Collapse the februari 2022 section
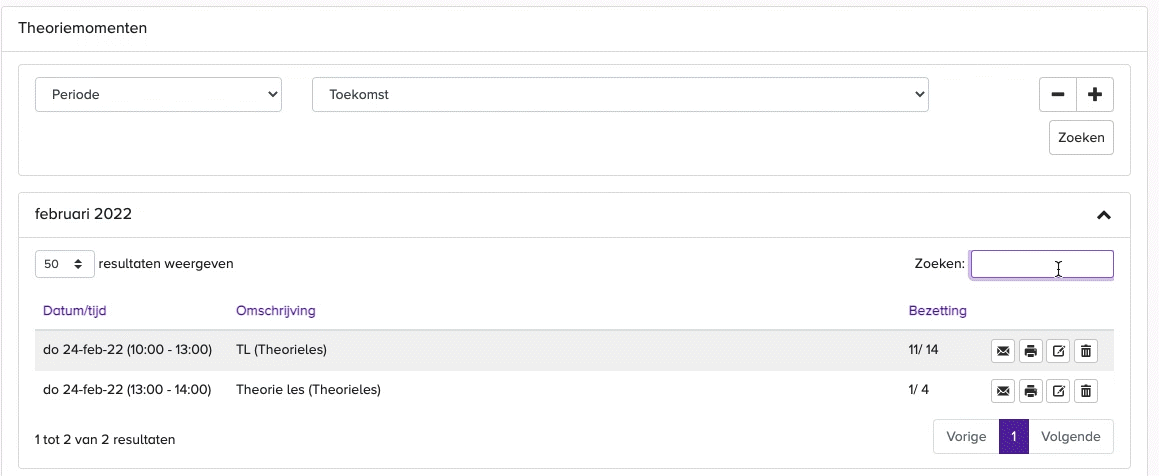Image resolution: width=1159 pixels, height=476 pixels. (x=1104, y=215)
